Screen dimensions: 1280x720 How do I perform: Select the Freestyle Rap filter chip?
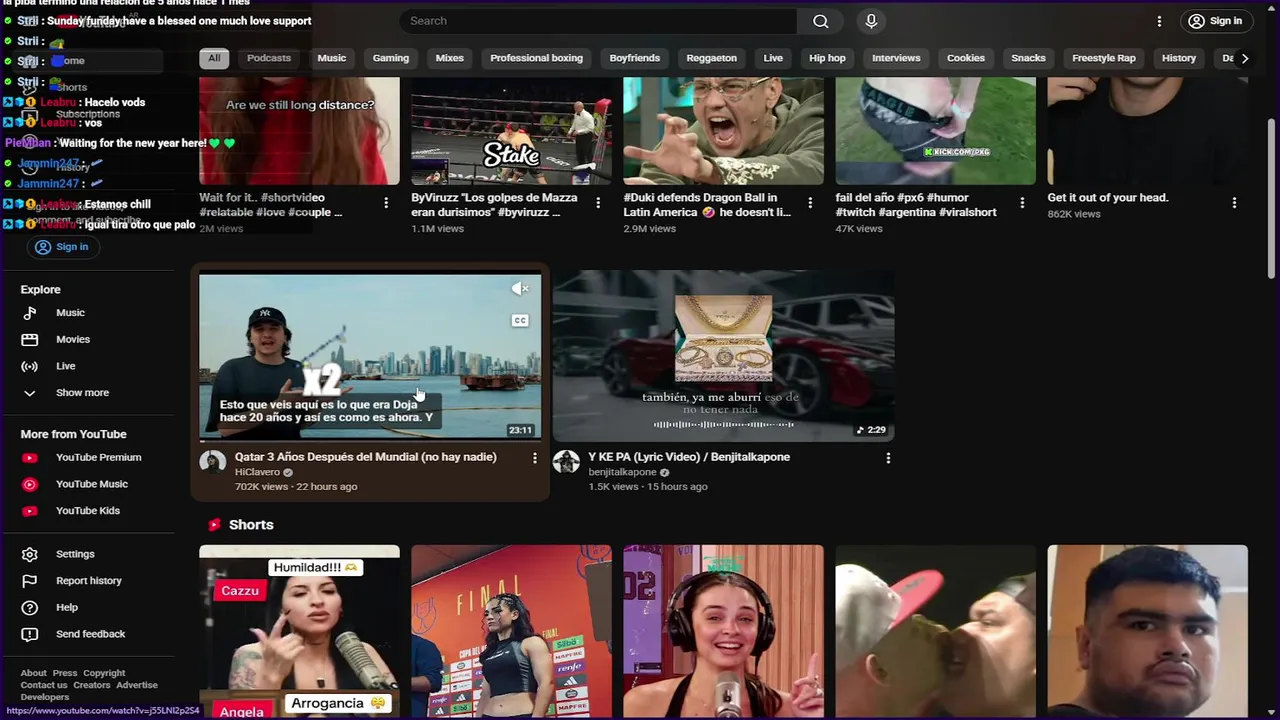click(x=1104, y=58)
